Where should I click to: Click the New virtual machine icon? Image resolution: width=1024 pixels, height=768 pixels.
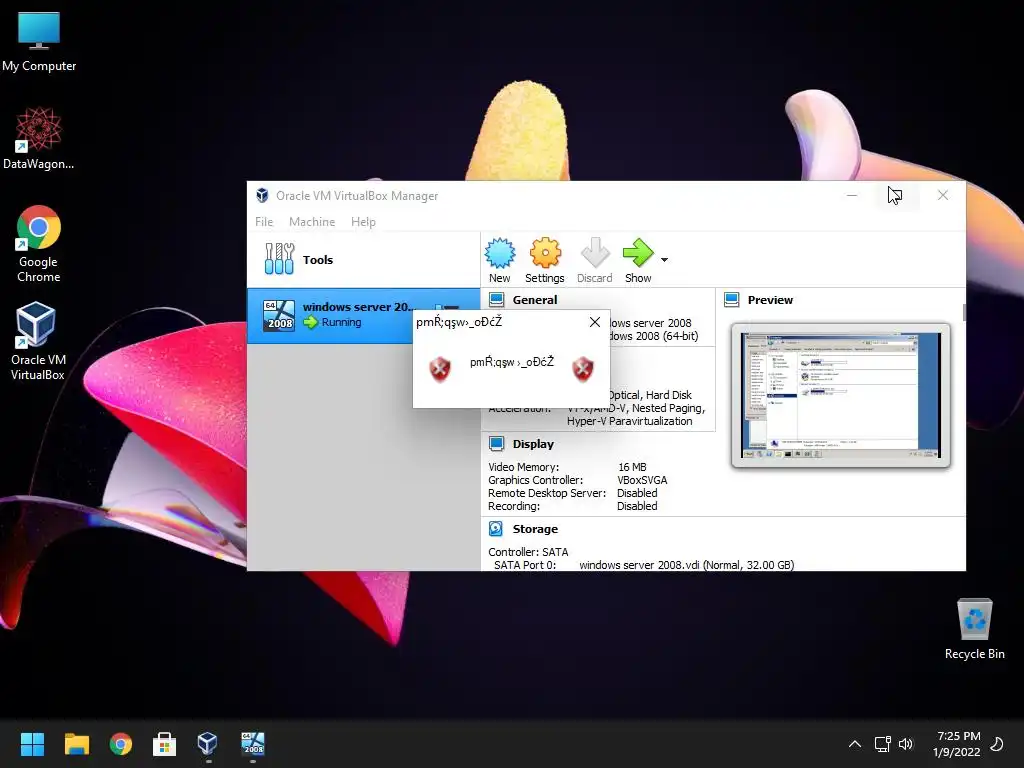pyautogui.click(x=500, y=253)
